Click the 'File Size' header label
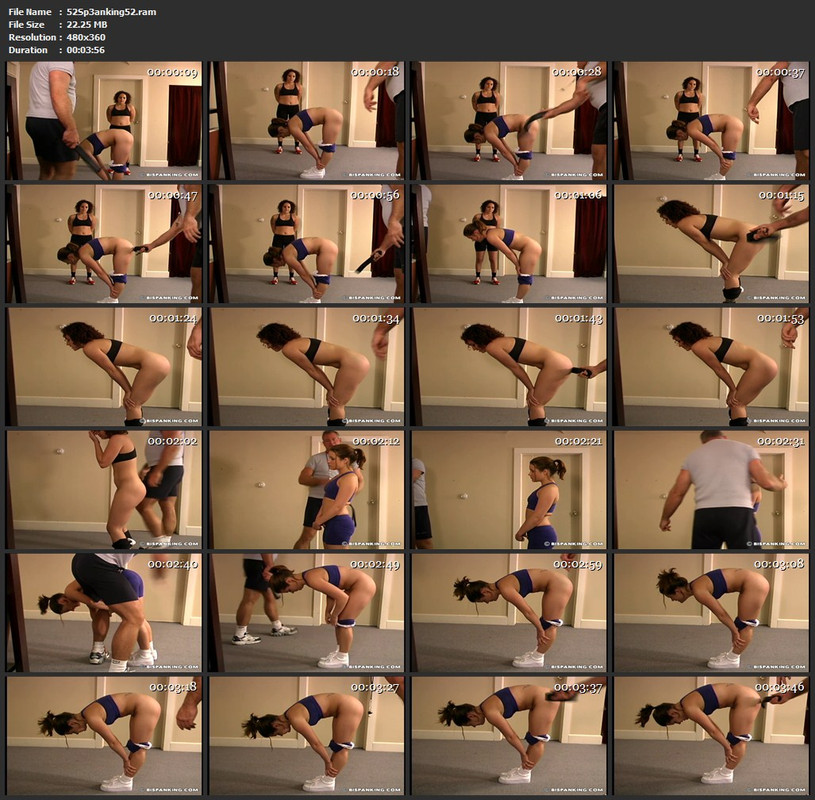 pyautogui.click(x=27, y=24)
